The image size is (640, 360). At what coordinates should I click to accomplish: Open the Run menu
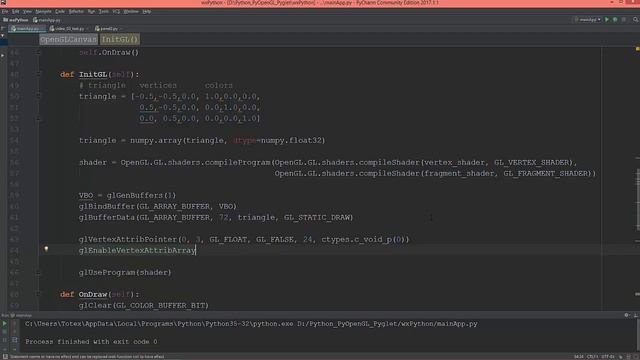point(91,11)
